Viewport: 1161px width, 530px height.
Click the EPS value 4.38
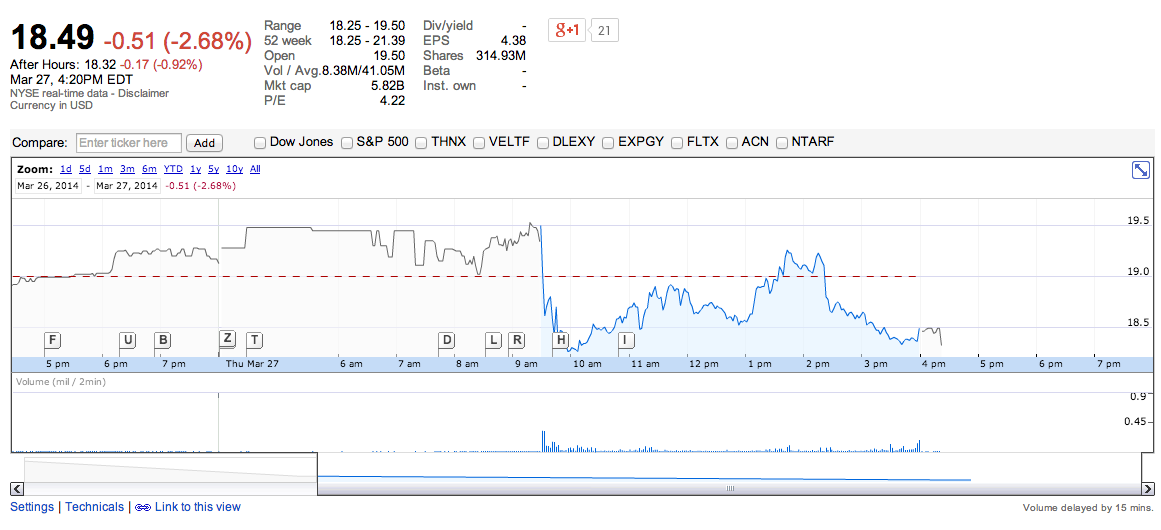pos(513,41)
